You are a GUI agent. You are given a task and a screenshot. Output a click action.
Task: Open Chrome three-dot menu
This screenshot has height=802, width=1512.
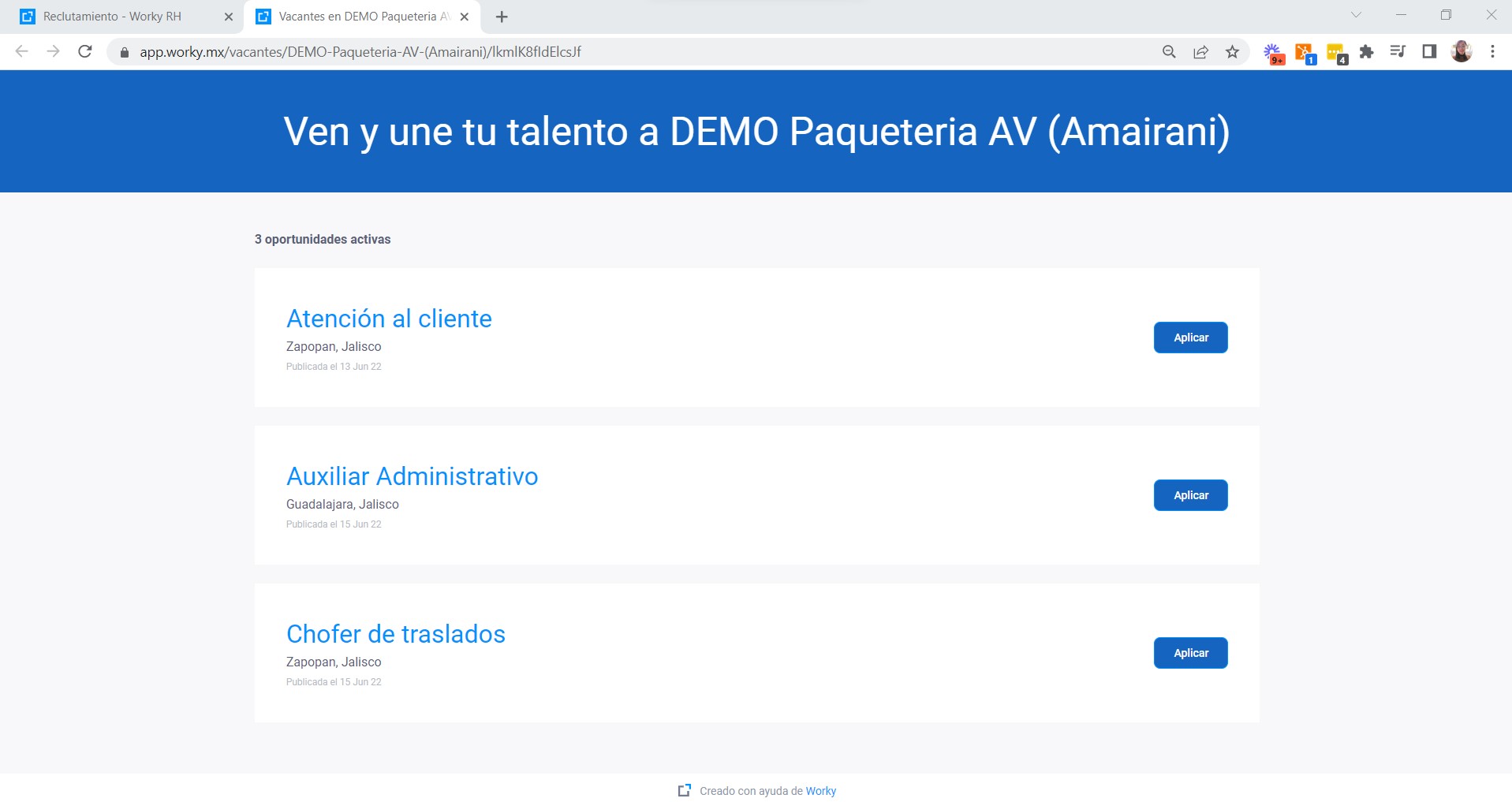pos(1492,52)
